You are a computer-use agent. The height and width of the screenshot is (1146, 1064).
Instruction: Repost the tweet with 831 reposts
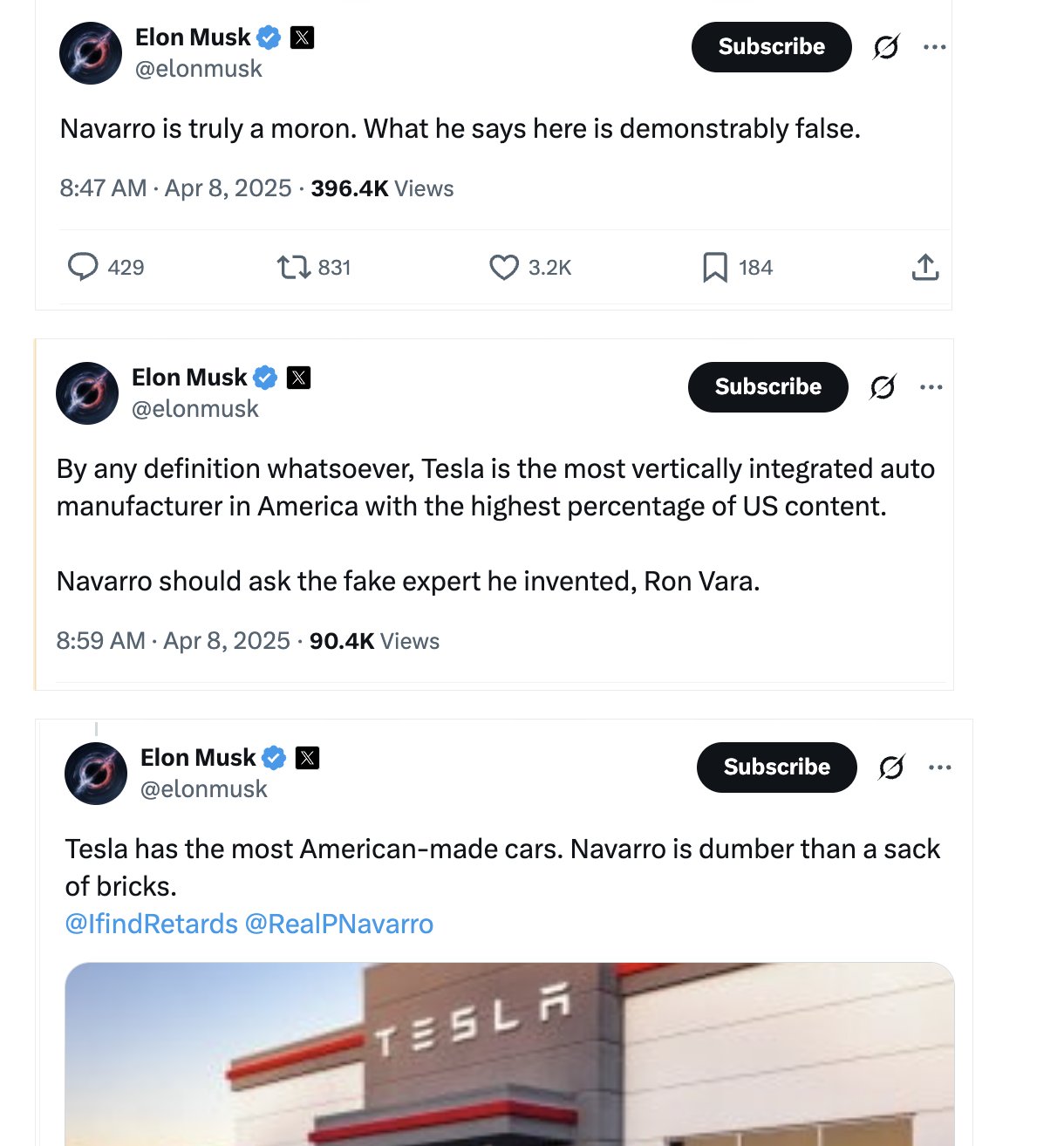(x=294, y=267)
